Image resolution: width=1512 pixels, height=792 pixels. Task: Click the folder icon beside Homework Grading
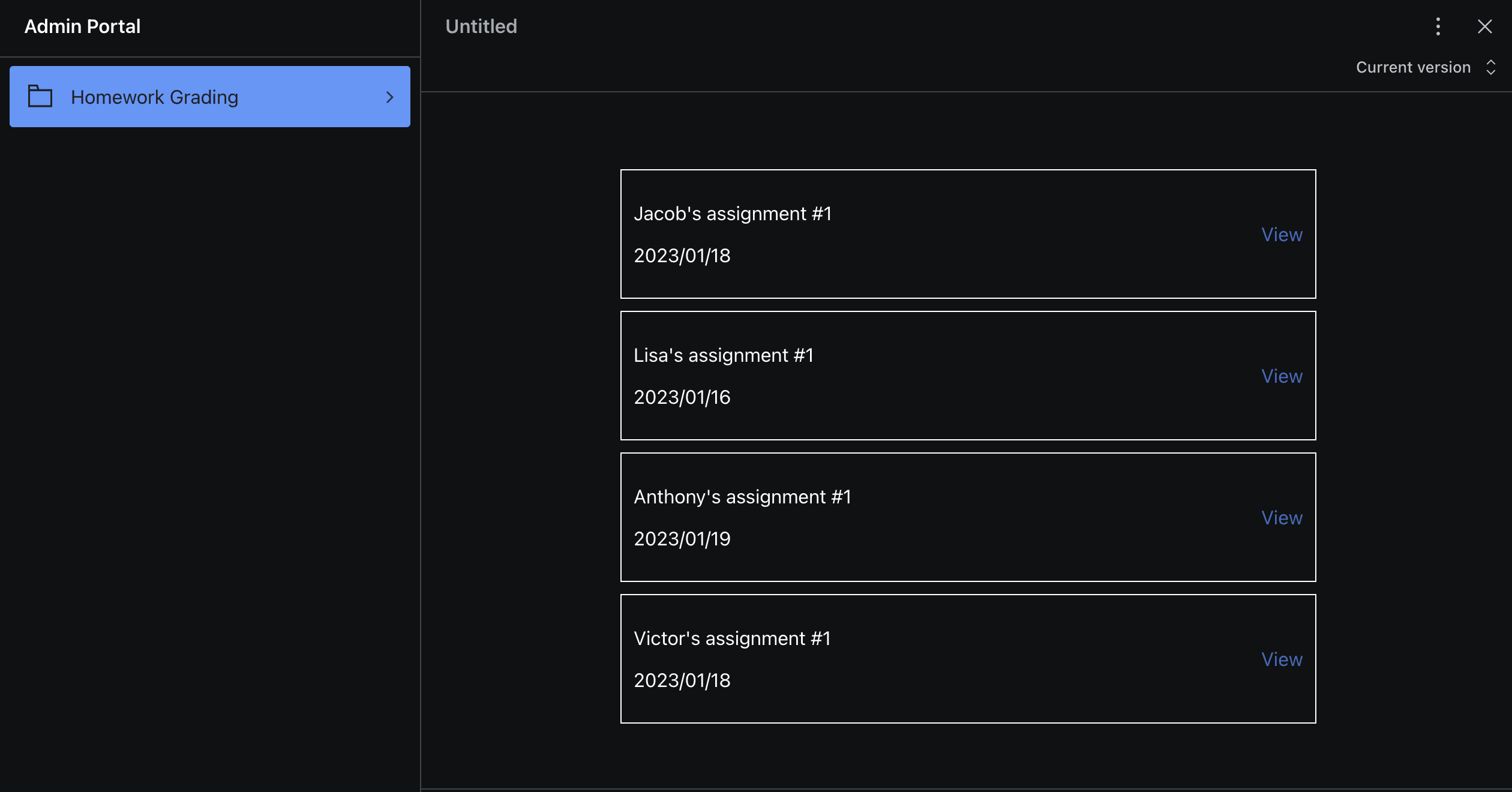[x=40, y=97]
